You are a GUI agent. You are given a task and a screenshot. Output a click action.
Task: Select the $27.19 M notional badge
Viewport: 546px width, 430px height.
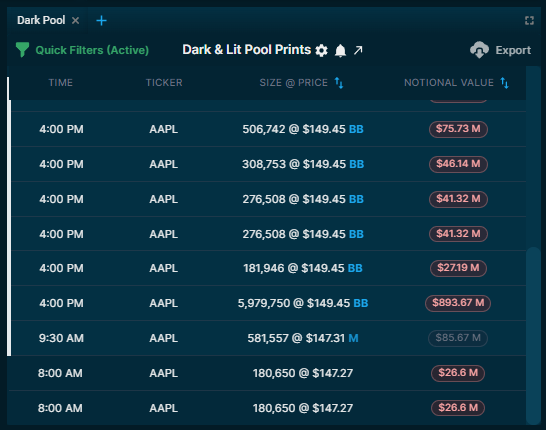pyautogui.click(x=458, y=268)
